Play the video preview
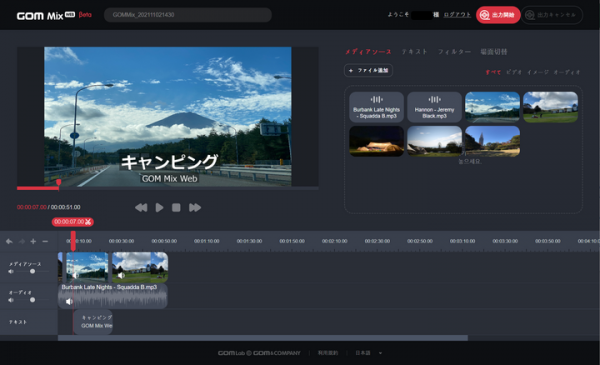This screenshot has width=600, height=365. coord(159,207)
